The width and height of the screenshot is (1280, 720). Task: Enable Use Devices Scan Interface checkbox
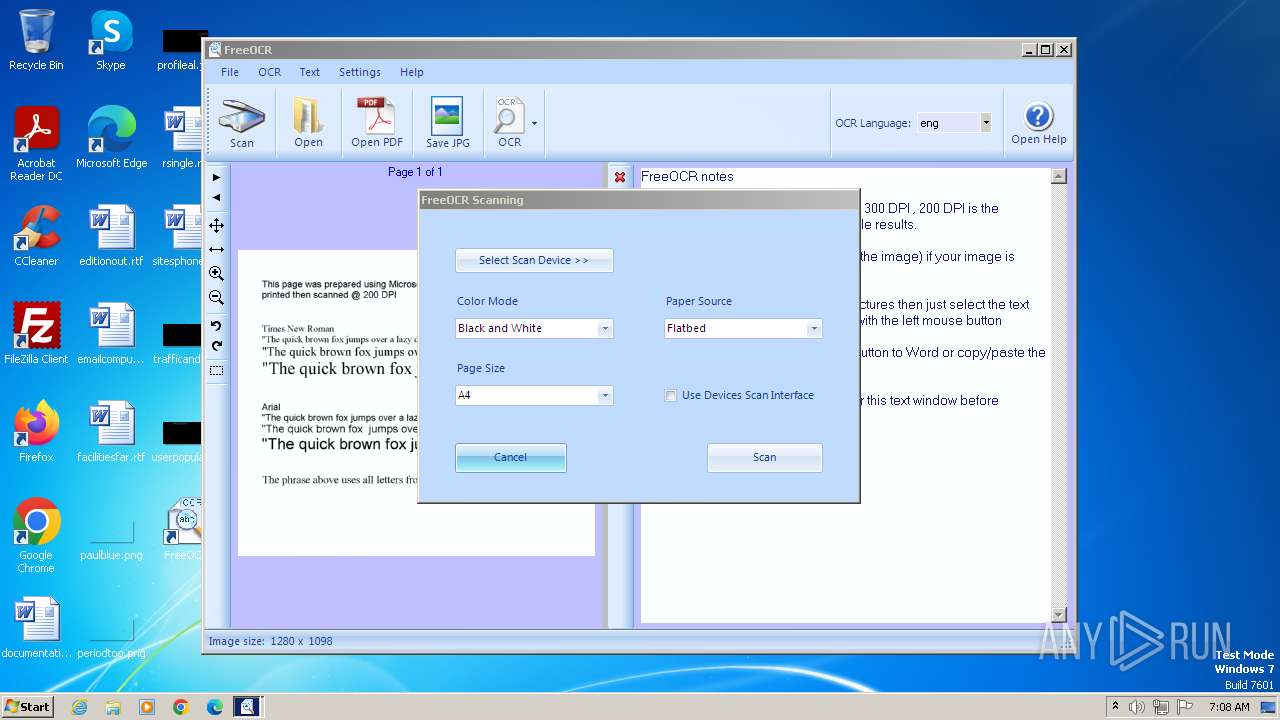tap(671, 395)
